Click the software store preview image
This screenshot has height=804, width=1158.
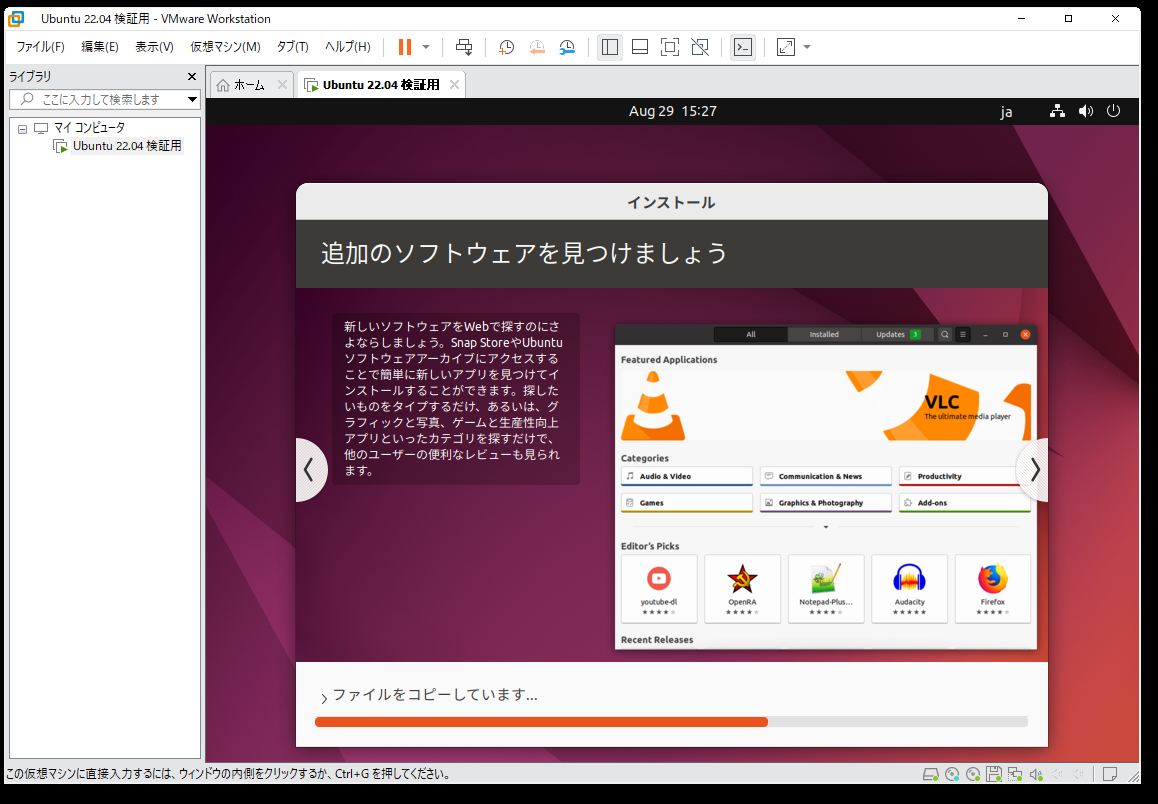click(826, 487)
